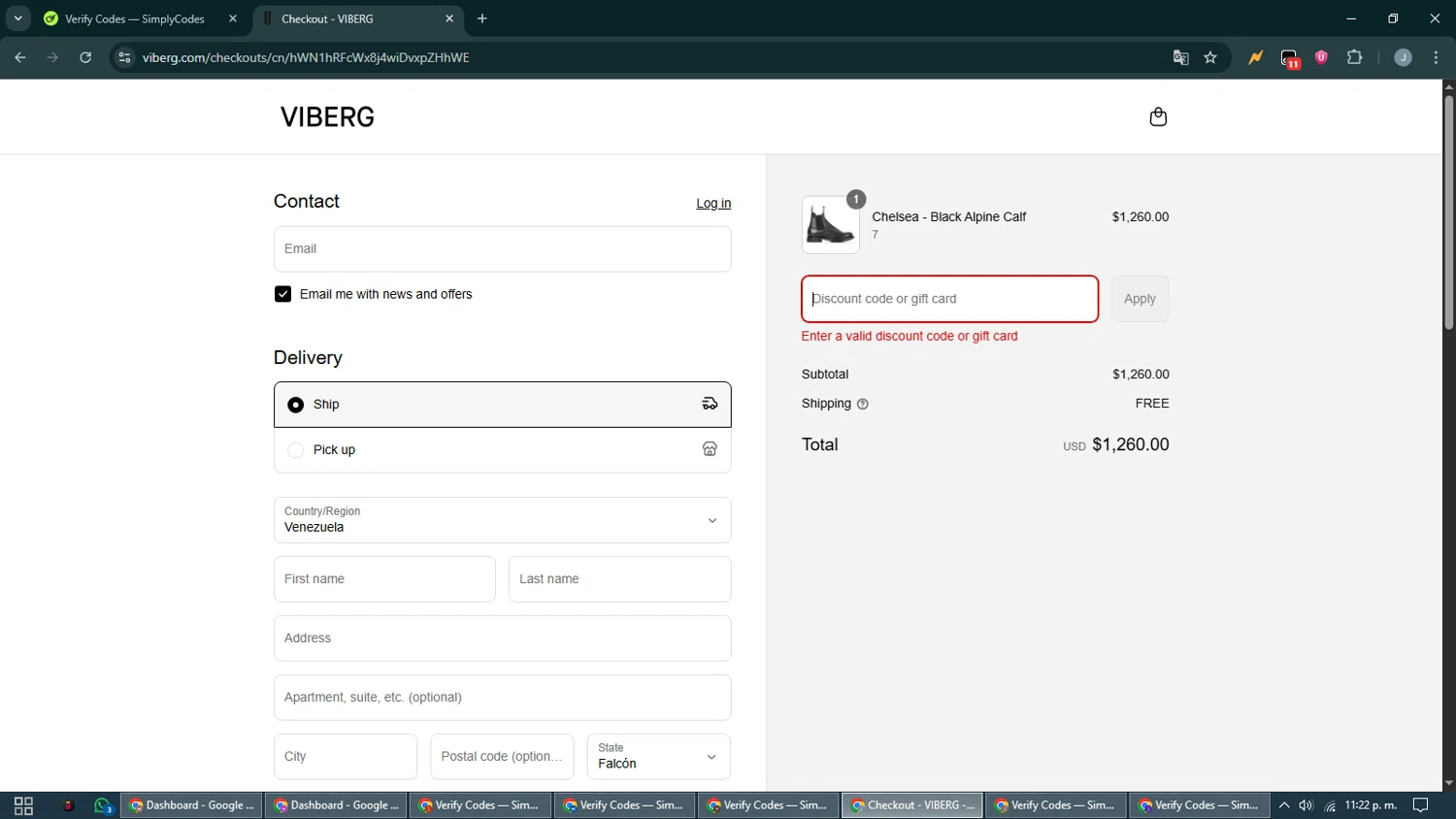Image resolution: width=1456 pixels, height=819 pixels.
Task: Click the shipping info help icon
Action: (x=863, y=404)
